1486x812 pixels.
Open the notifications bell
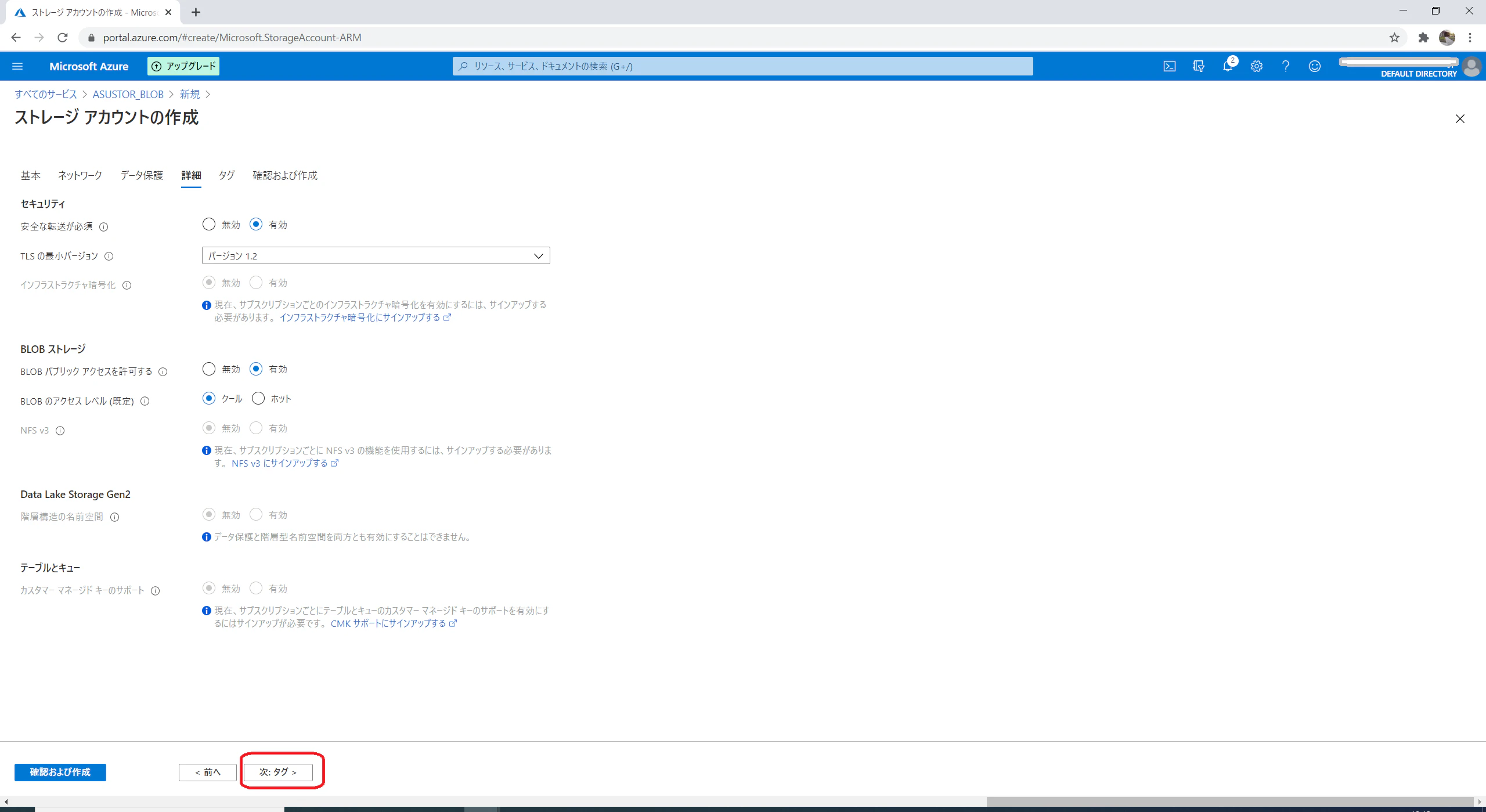[1228, 66]
